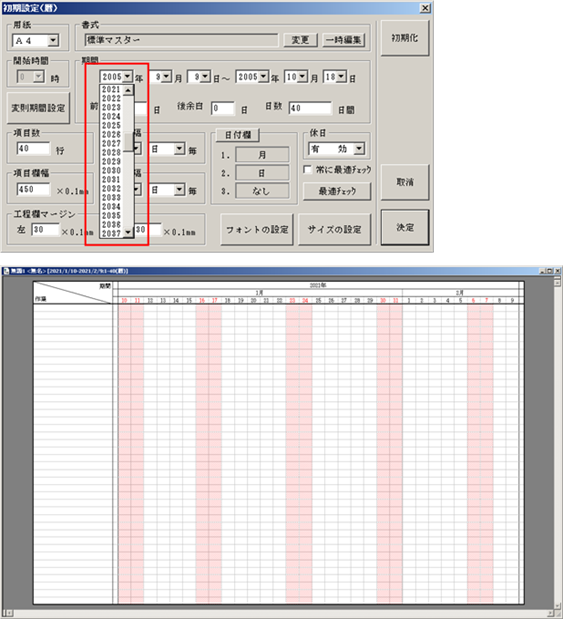Image resolution: width=563 pixels, height=619 pixels.
Task: Select 2025 in the year list
Action: 111,126
